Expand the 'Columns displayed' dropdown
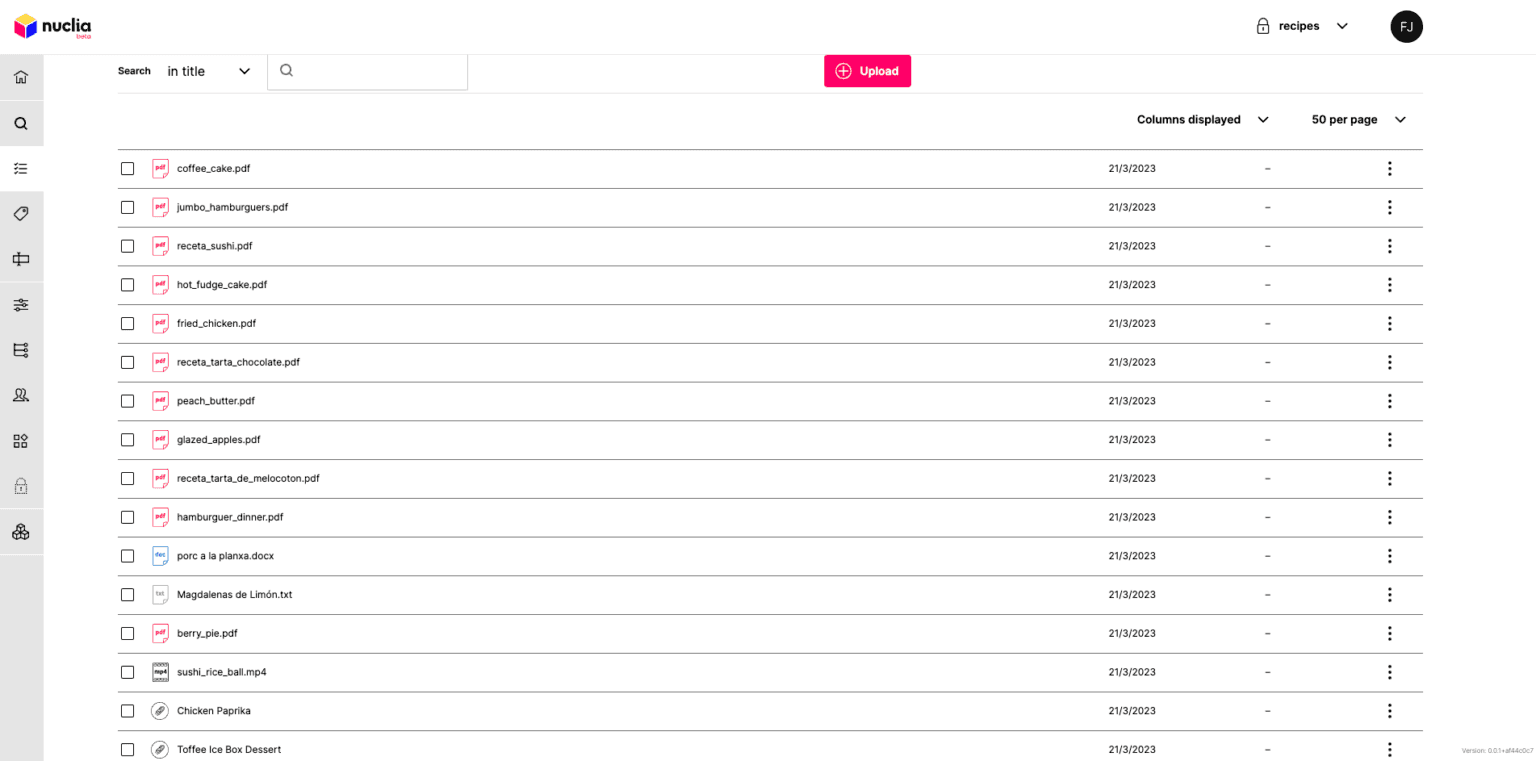Image resolution: width=1536 pixels, height=761 pixels. point(1202,119)
